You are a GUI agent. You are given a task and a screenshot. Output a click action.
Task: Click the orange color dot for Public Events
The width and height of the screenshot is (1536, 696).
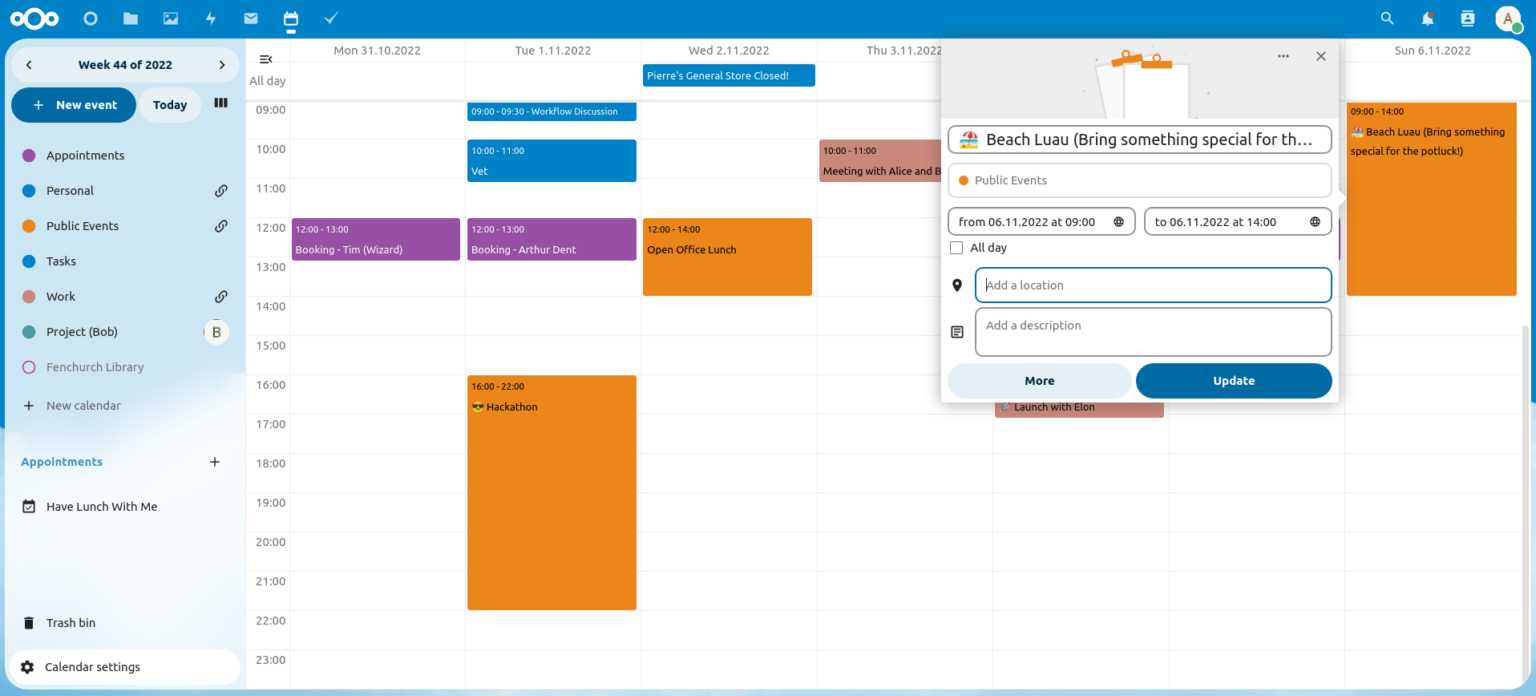pos(961,180)
